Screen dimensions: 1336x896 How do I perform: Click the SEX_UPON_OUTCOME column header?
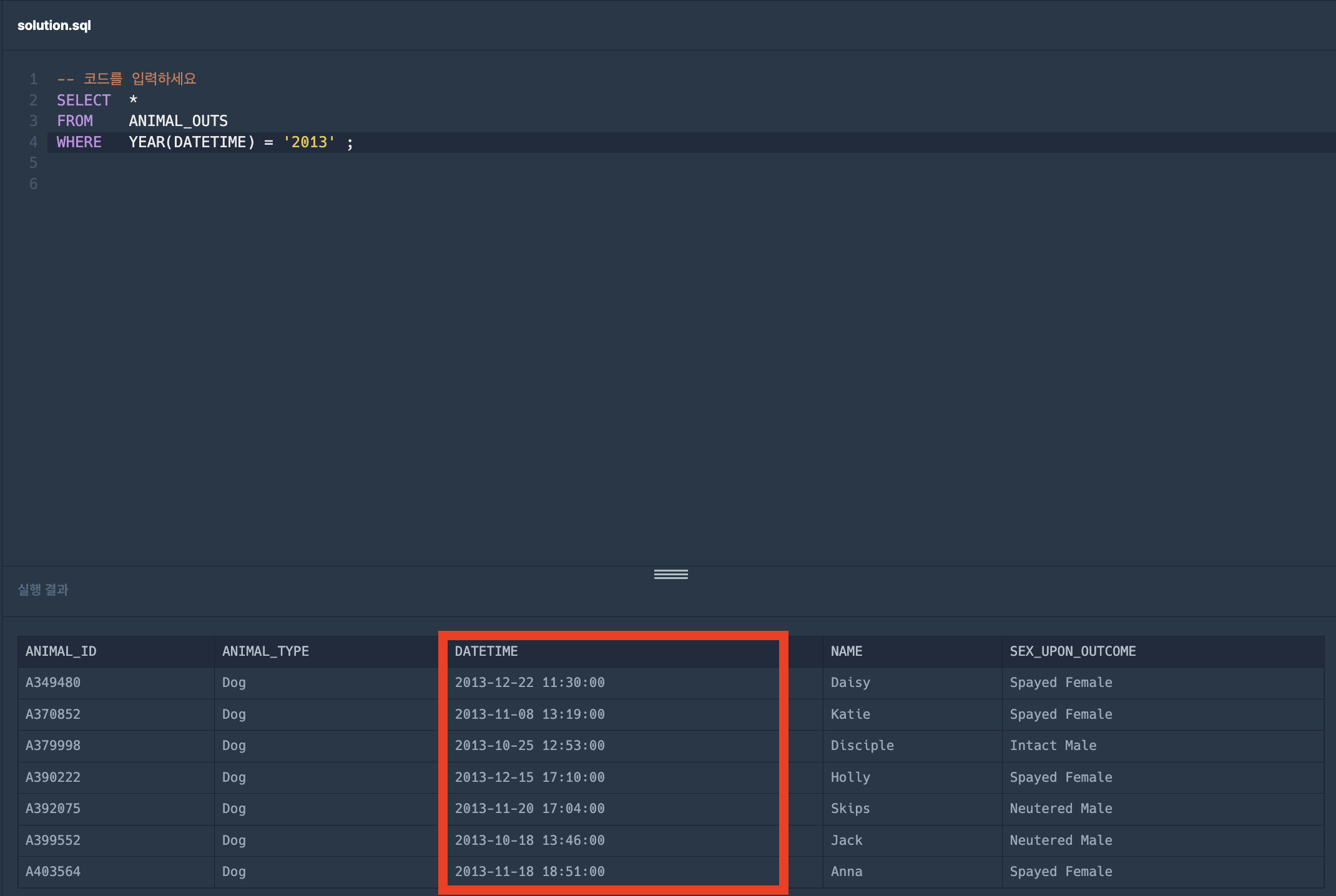[1073, 651]
